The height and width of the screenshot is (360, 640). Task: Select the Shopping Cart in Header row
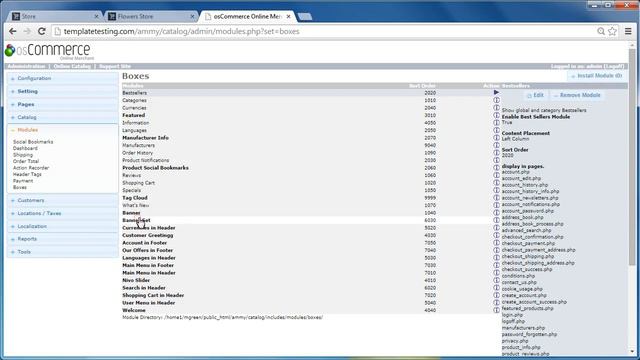[310, 295]
